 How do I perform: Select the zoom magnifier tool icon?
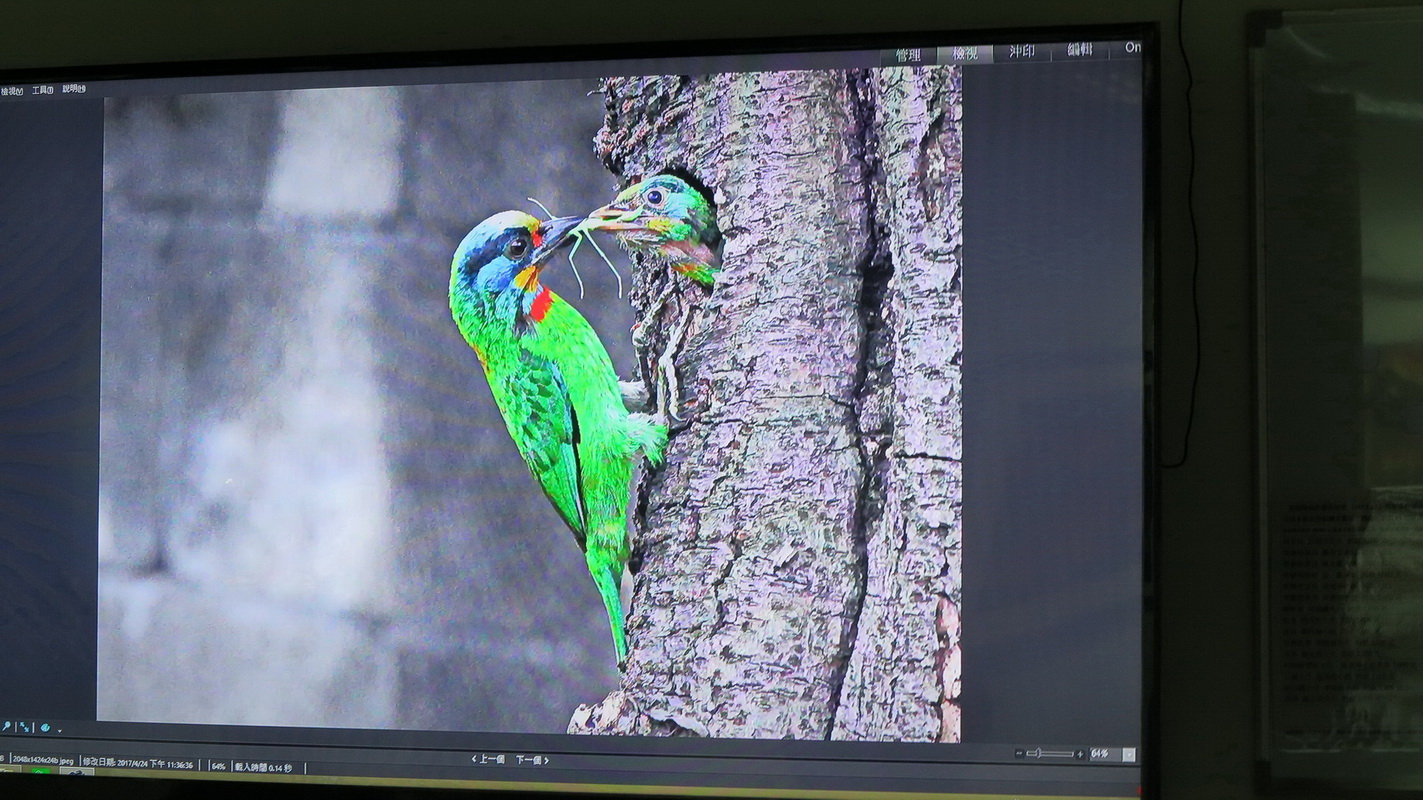6,726
